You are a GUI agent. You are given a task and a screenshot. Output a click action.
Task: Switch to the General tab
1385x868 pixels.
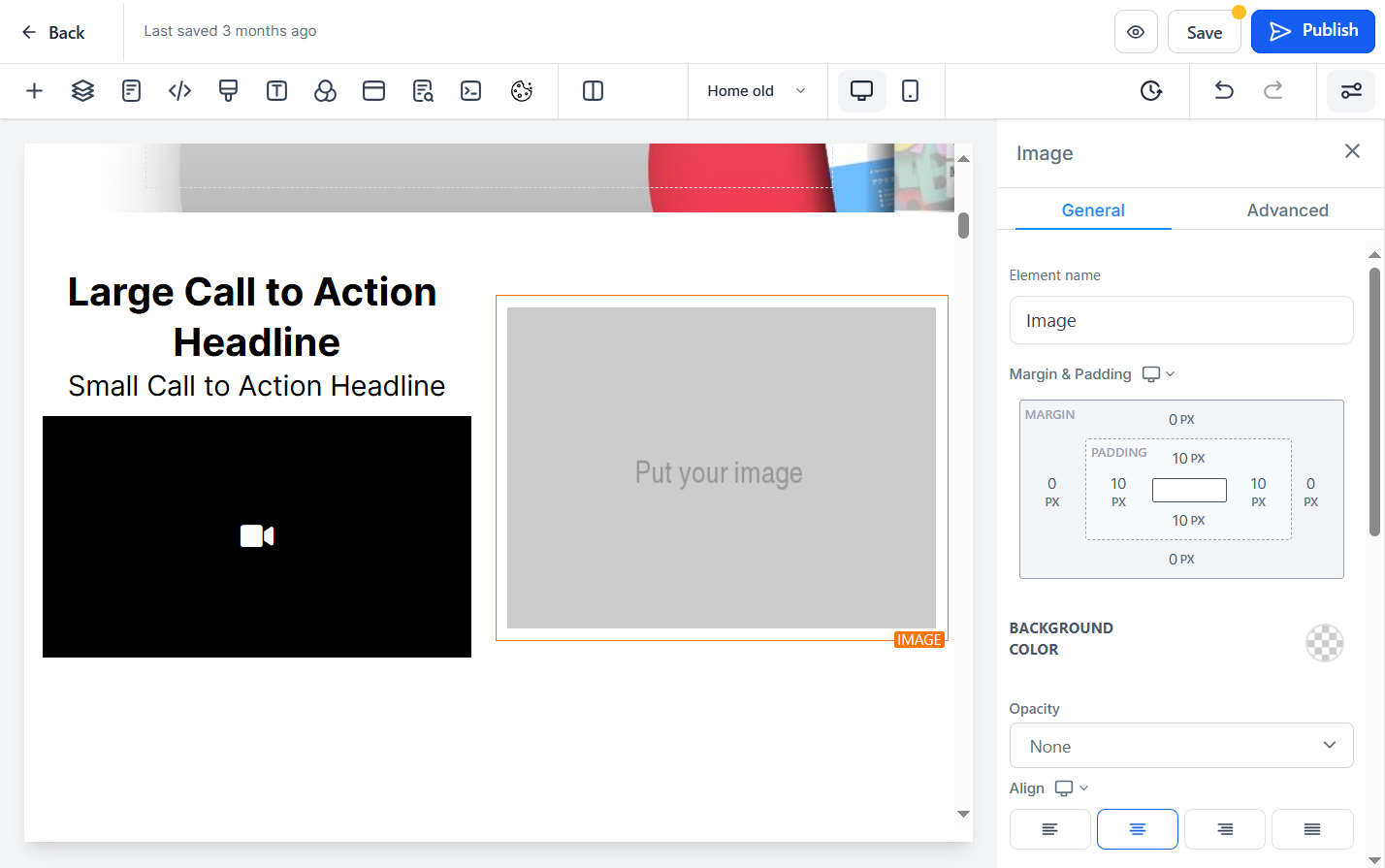1093,210
